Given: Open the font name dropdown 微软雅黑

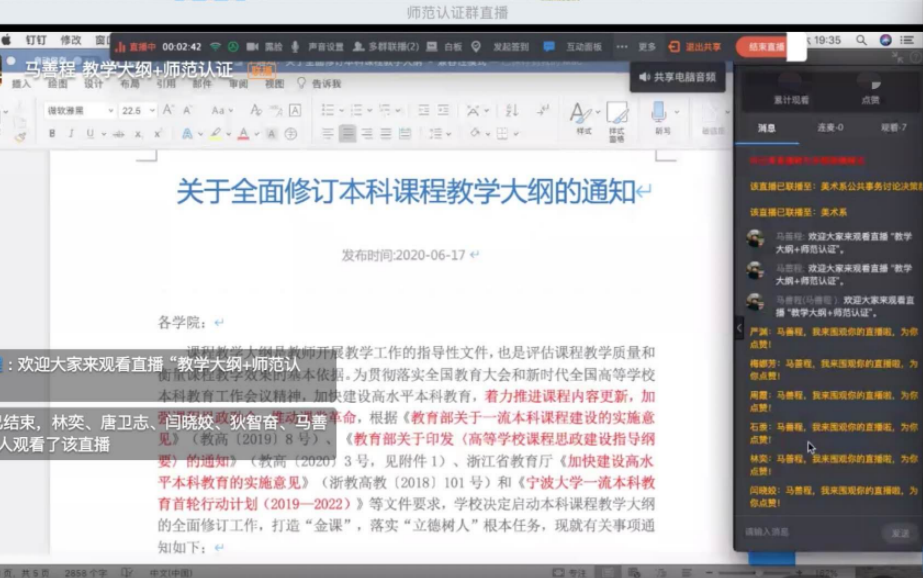Looking at the screenshot, I should (x=78, y=110).
